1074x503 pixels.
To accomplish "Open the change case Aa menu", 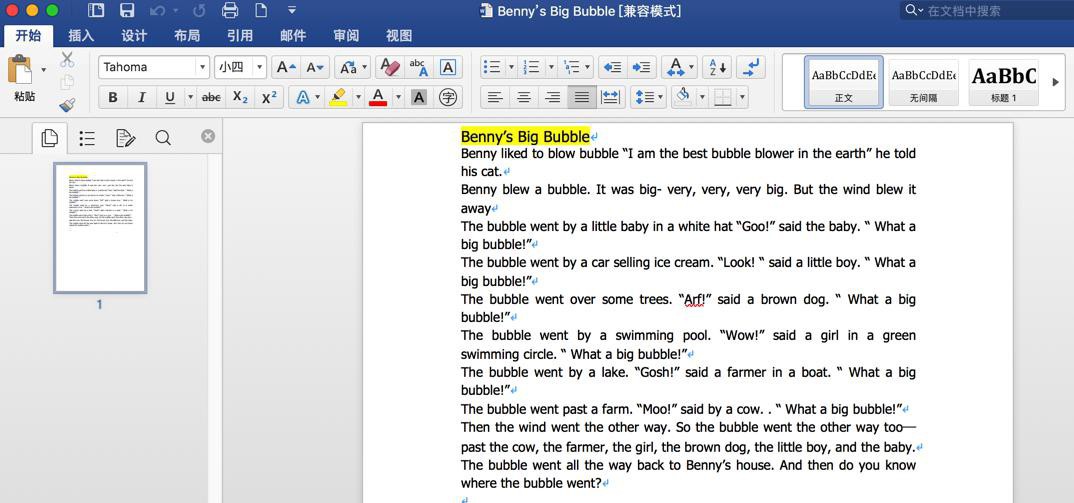I will [352, 67].
